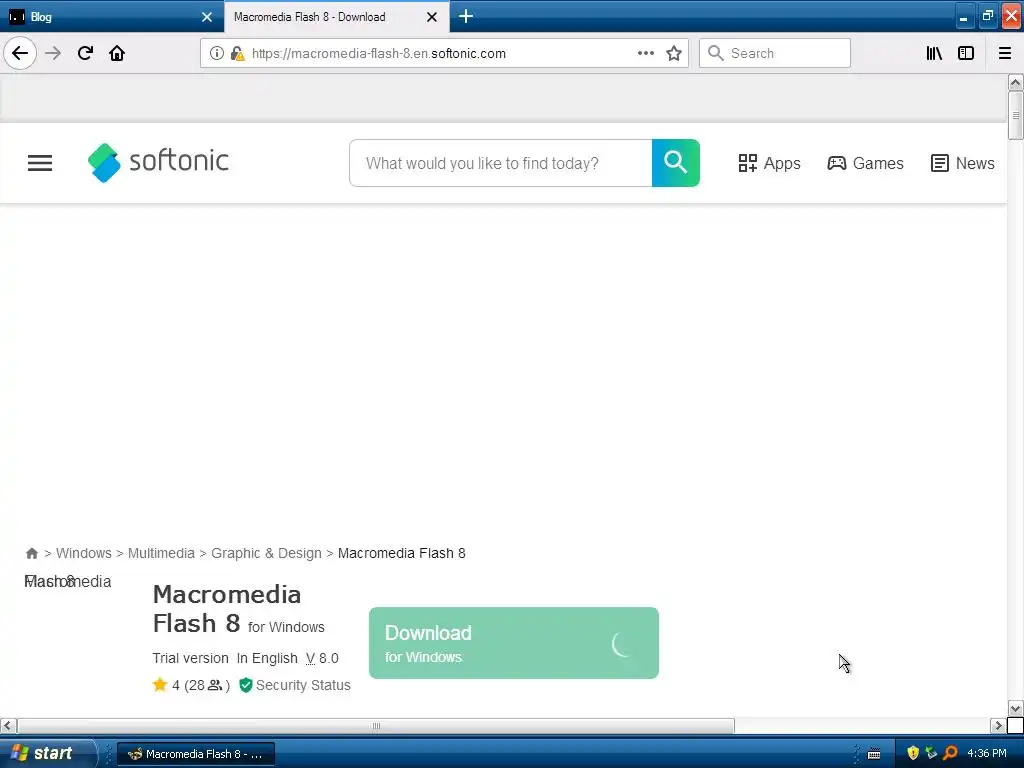
Task: Click the 'In English' text
Action: [267, 658]
